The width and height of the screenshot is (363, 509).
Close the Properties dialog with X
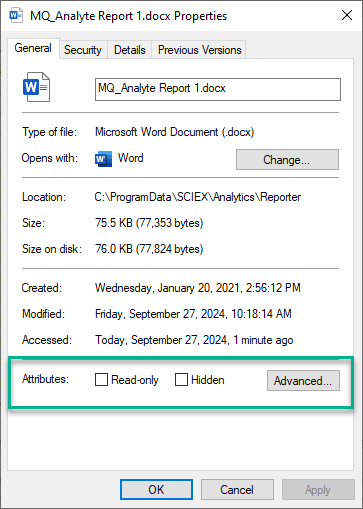347,15
